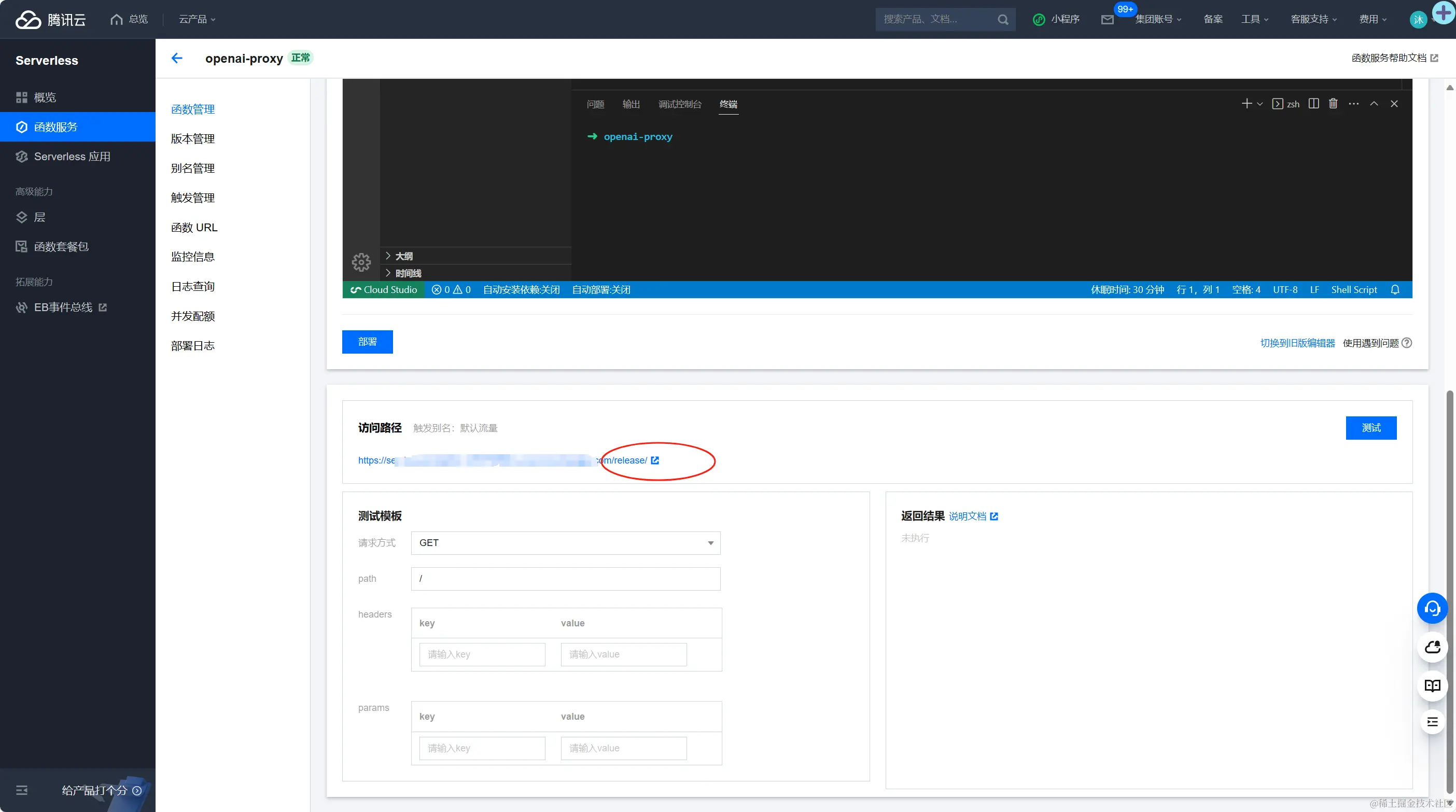1456x812 pixels.
Task: Click the Cloud Studio icon in status bar
Action: (x=356, y=289)
